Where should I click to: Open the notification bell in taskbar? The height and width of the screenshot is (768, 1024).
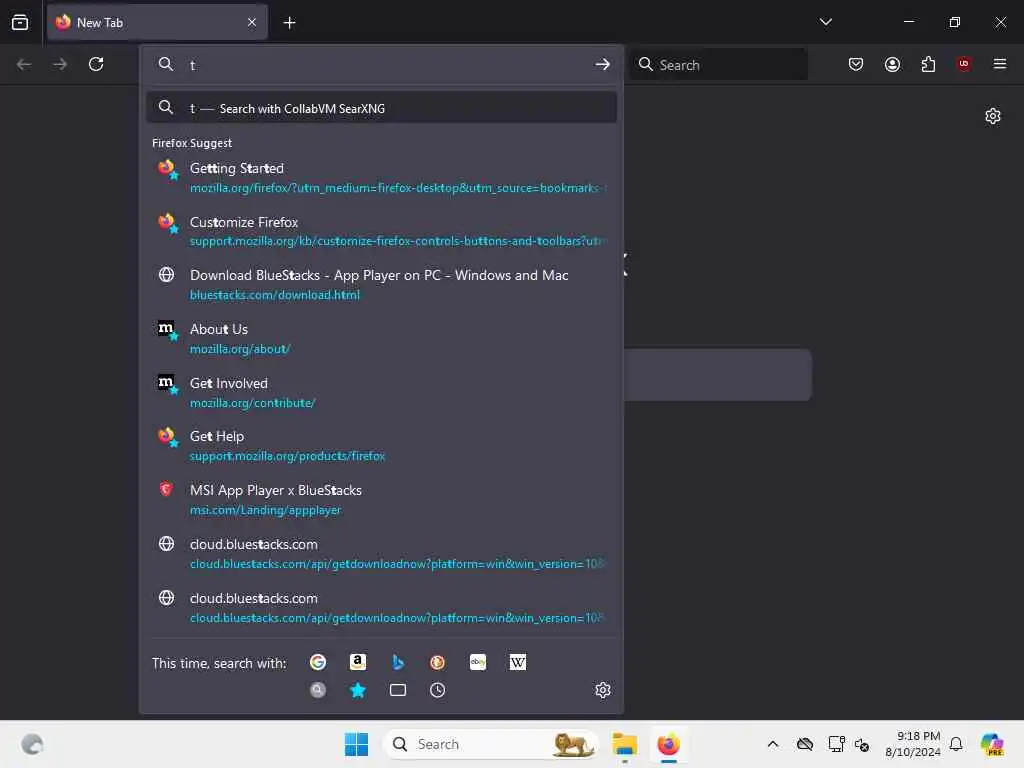956,744
